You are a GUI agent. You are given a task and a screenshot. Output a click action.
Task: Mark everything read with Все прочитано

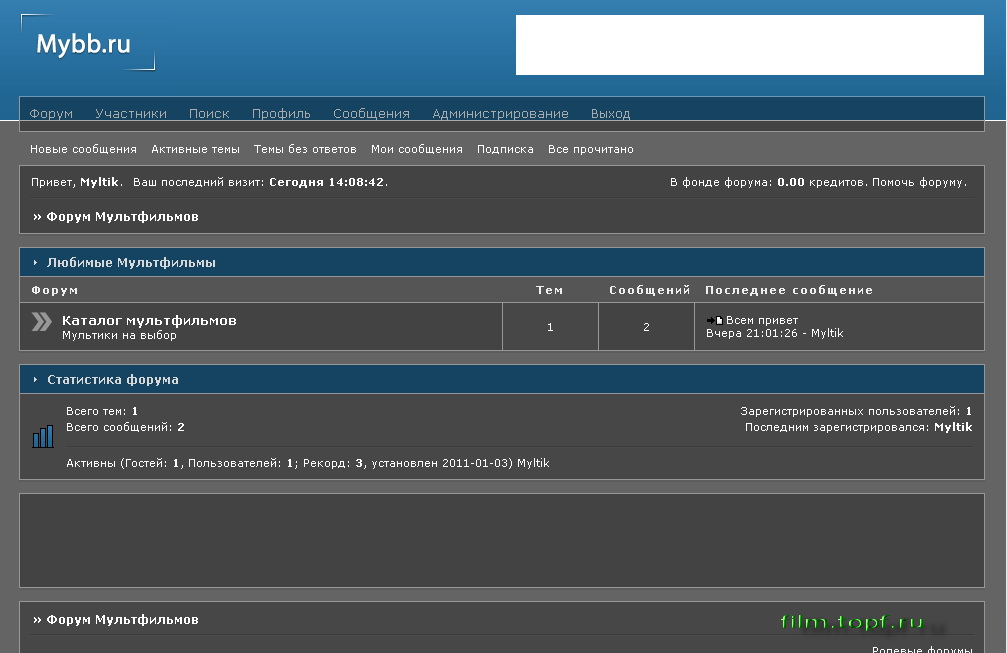(590, 149)
